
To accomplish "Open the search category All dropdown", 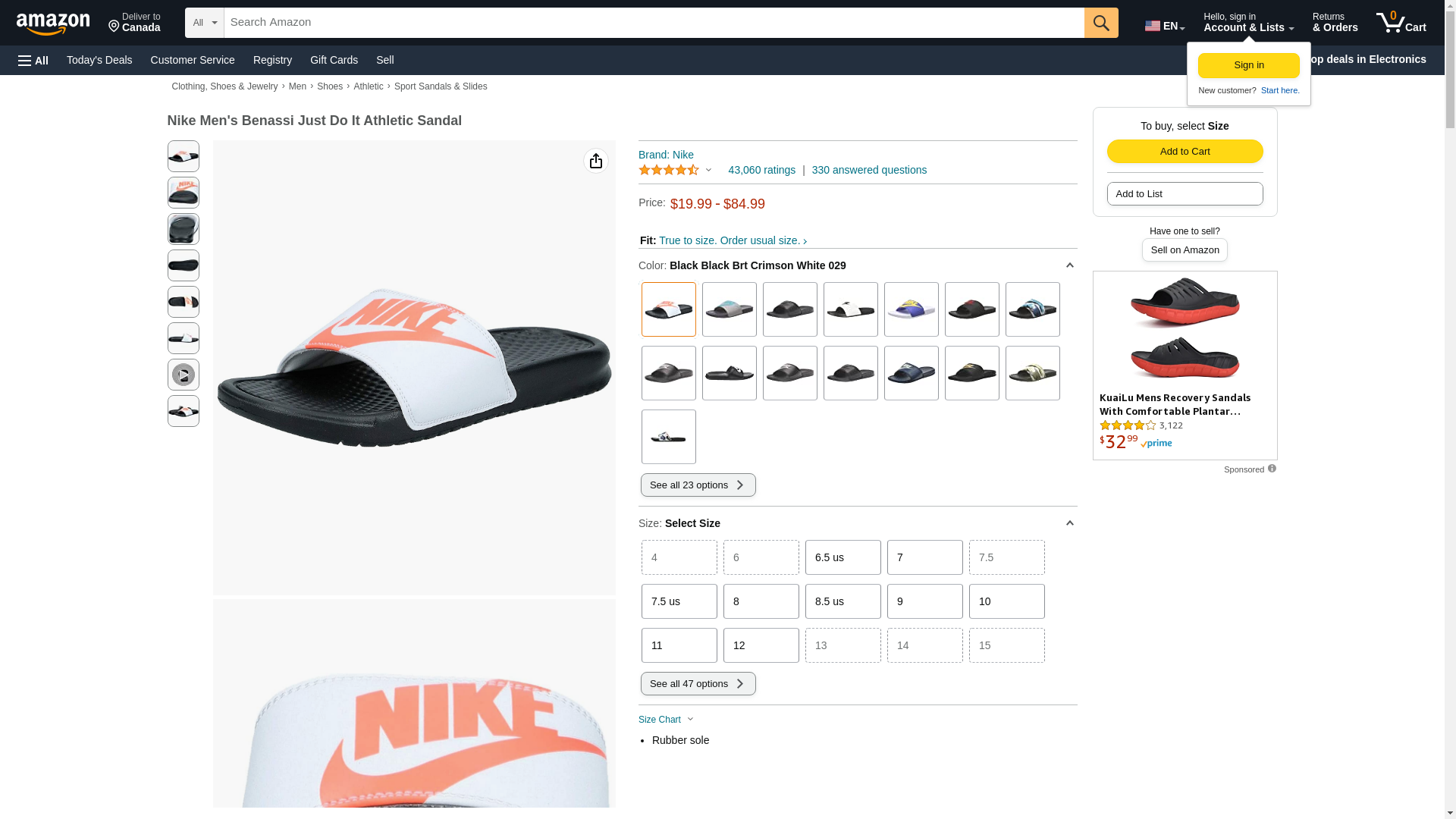I will [x=204, y=23].
